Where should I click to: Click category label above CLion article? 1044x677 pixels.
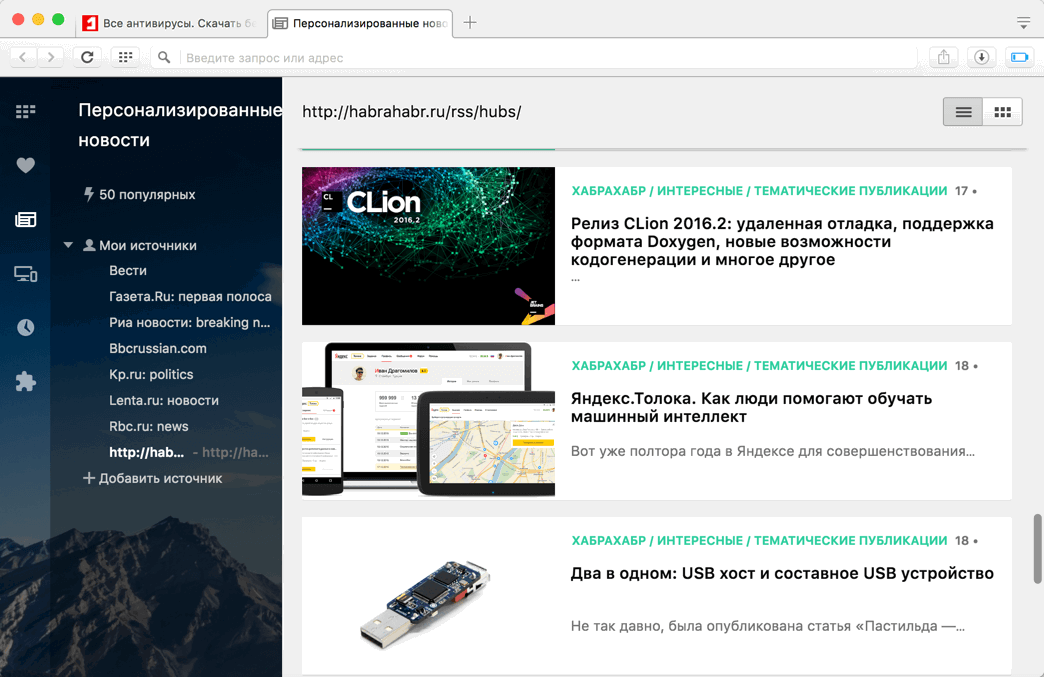(x=759, y=190)
